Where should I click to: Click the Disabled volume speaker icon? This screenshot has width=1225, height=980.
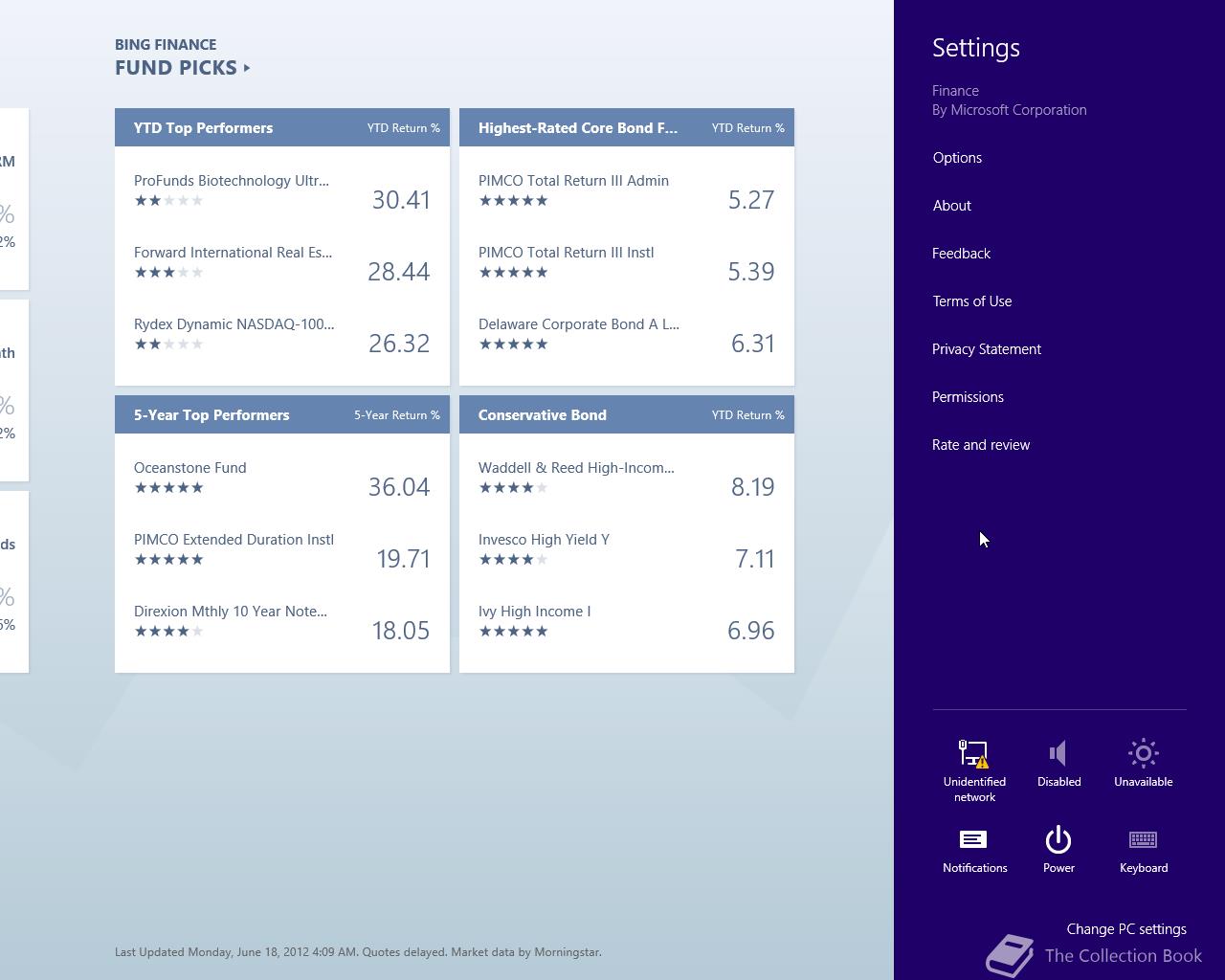(1058, 754)
